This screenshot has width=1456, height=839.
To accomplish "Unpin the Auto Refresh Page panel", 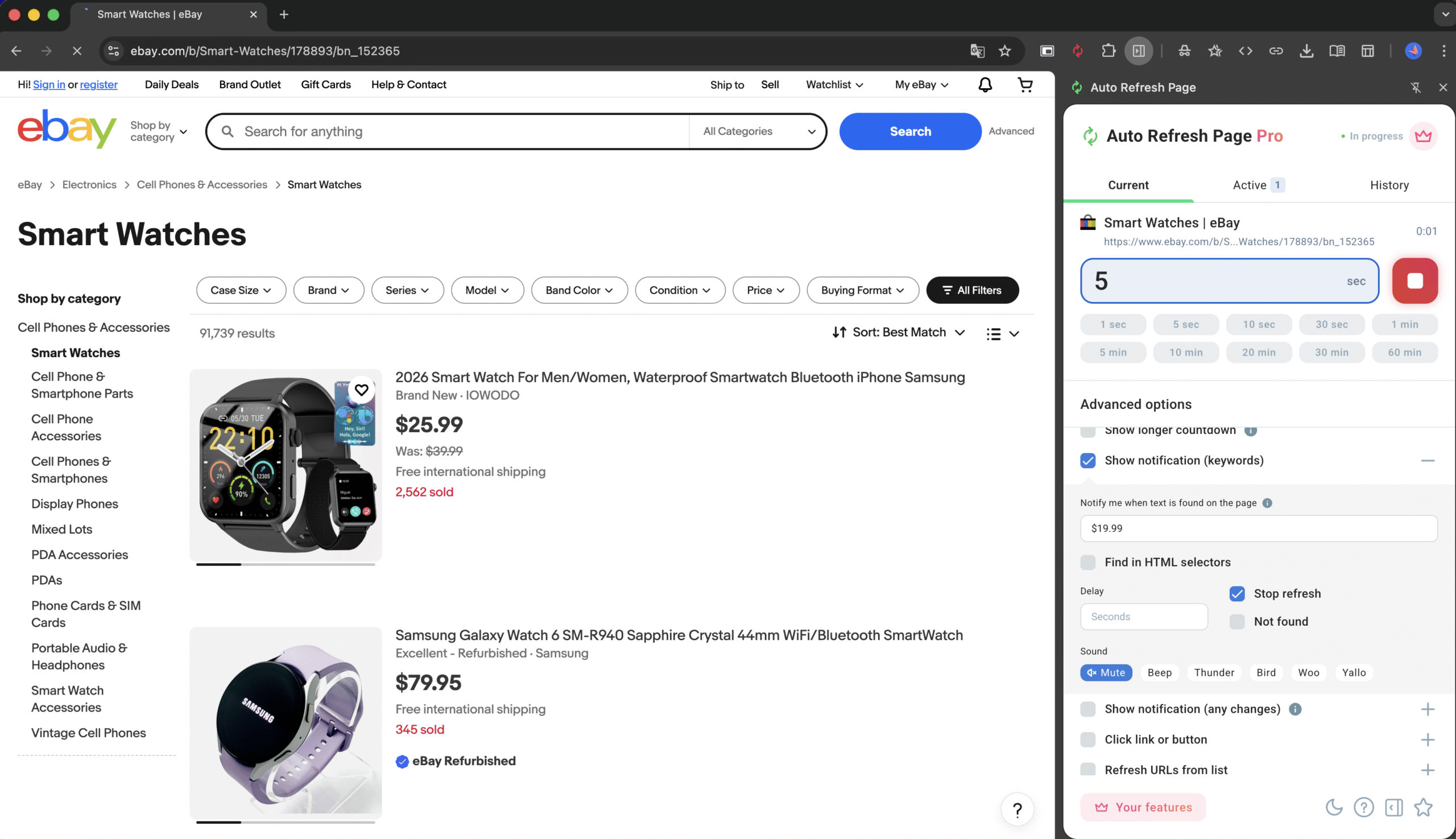I will [x=1416, y=87].
